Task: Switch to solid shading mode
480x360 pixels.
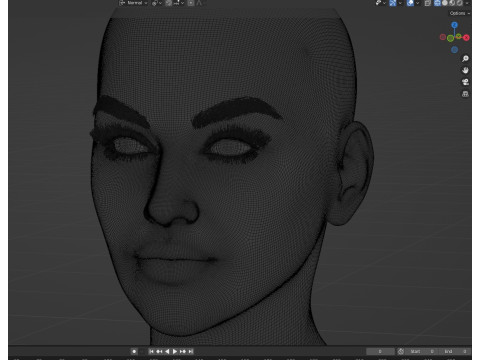Action: coord(445,3)
